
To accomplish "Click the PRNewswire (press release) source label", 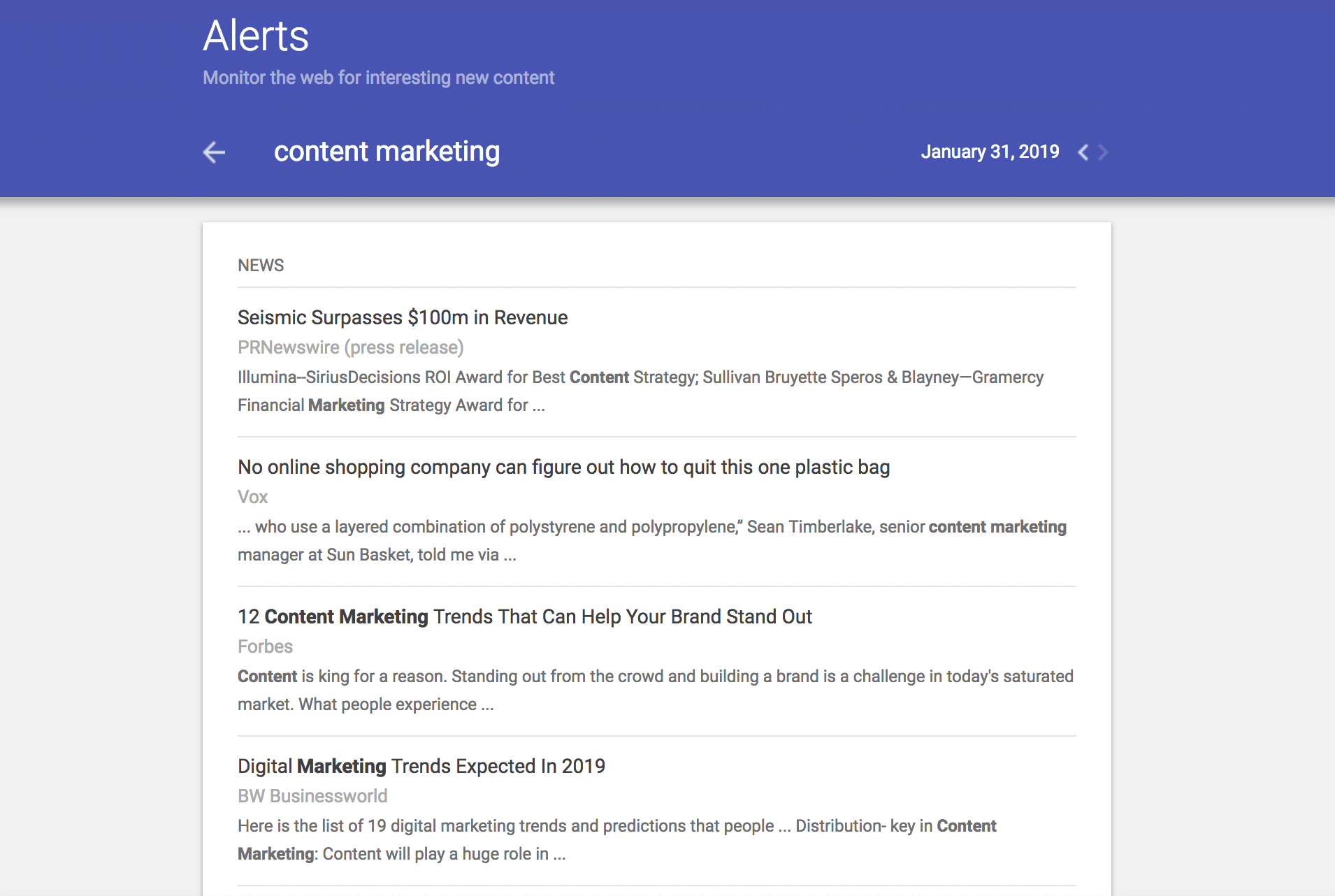I will point(350,347).
